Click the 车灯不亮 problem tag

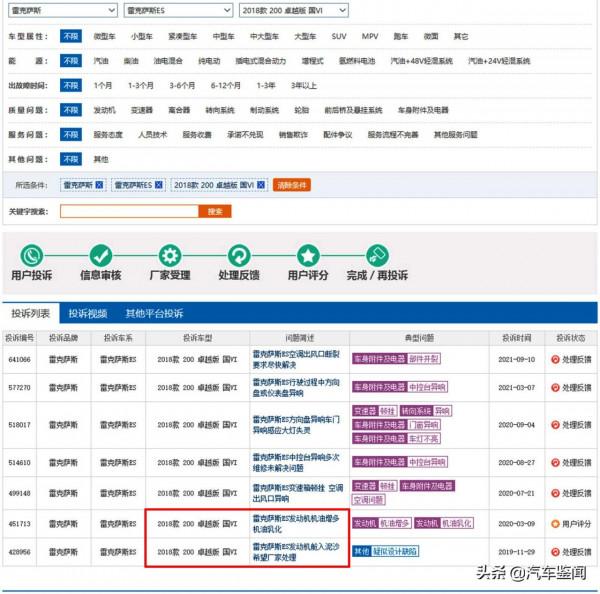(424, 438)
